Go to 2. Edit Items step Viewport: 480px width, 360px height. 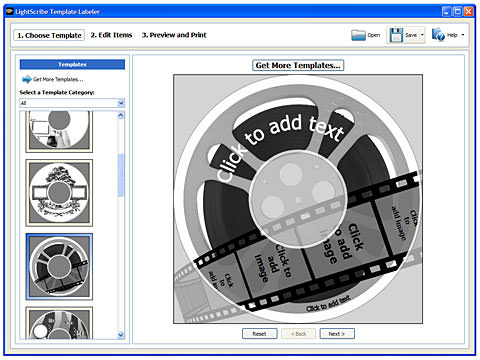(111, 35)
